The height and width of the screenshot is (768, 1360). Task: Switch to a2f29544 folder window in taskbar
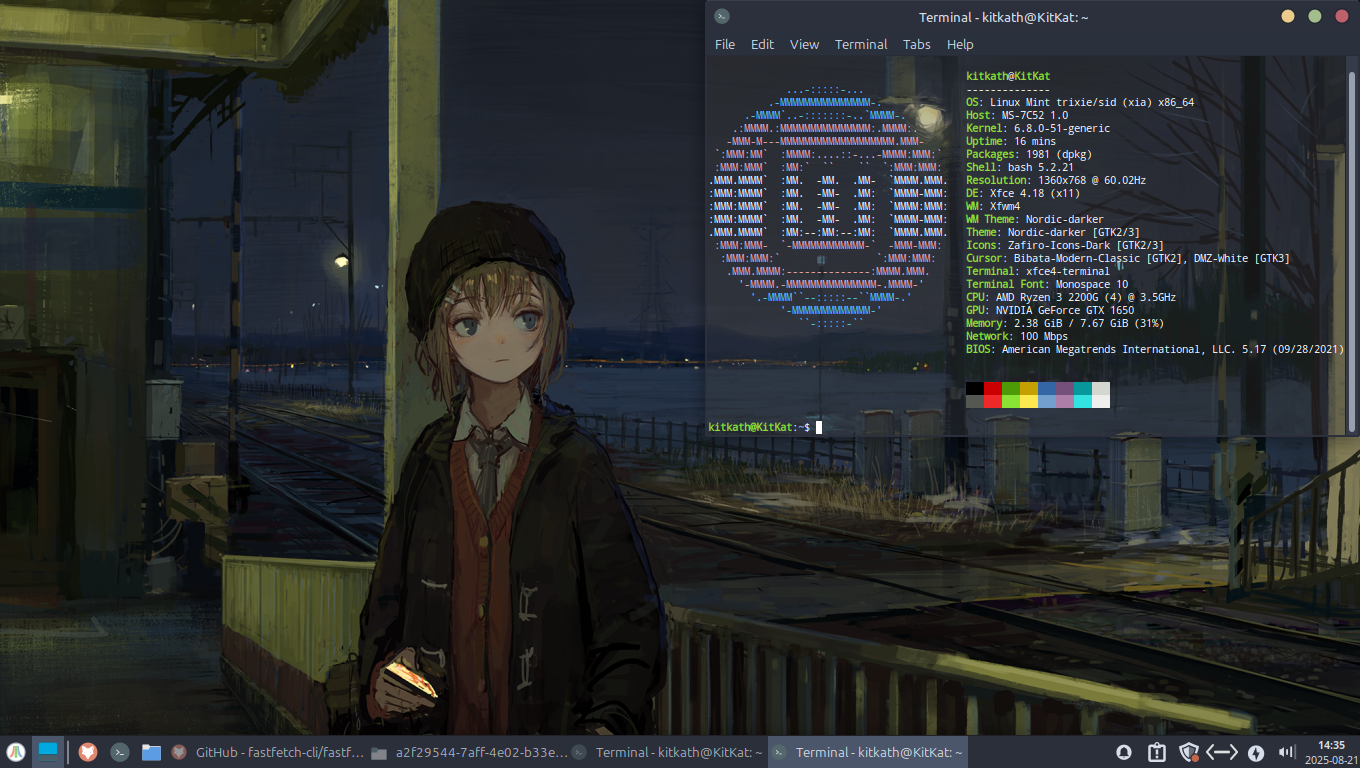(470, 752)
